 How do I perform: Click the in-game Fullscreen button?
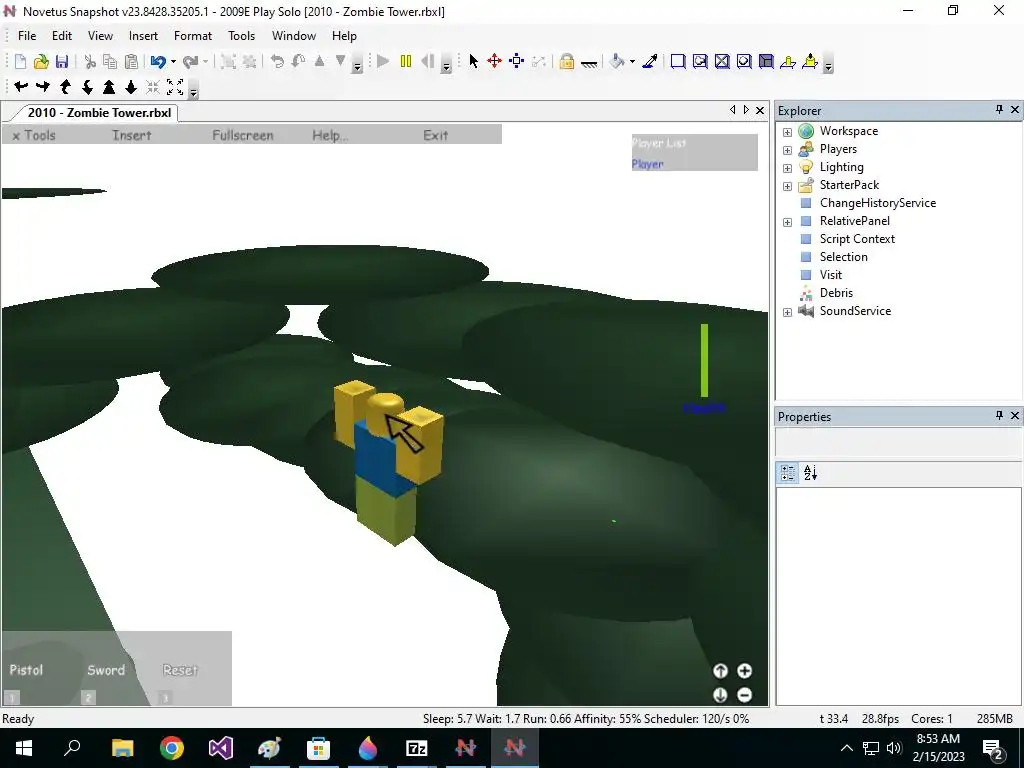[242, 135]
